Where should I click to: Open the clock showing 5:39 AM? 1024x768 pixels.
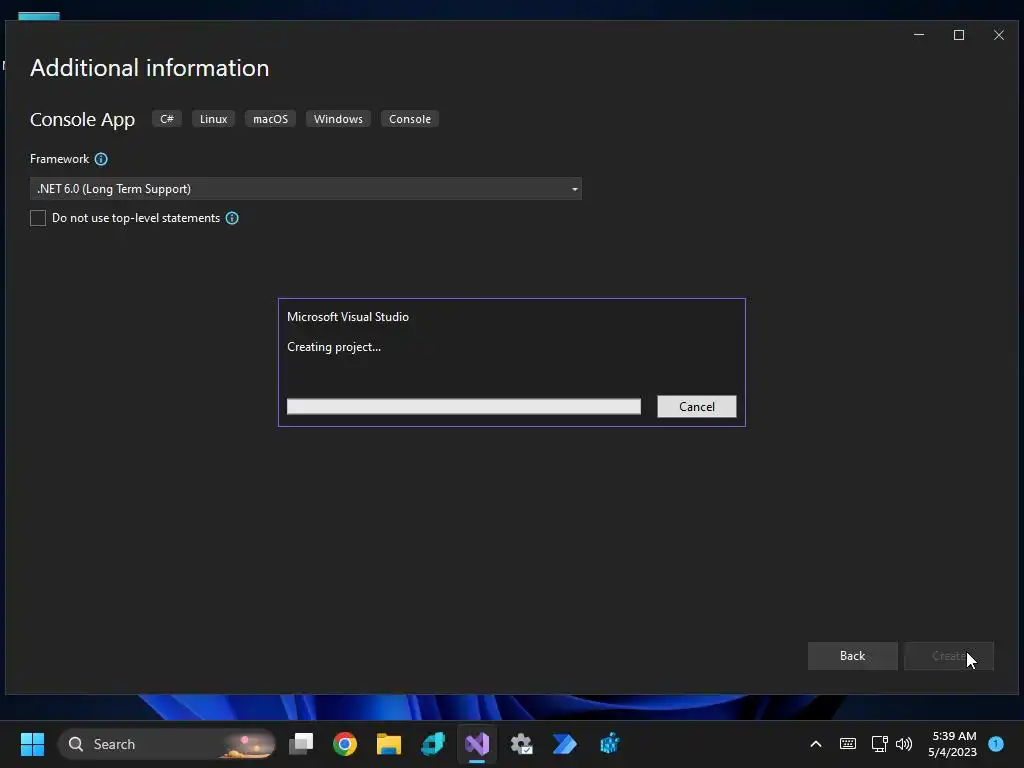953,744
